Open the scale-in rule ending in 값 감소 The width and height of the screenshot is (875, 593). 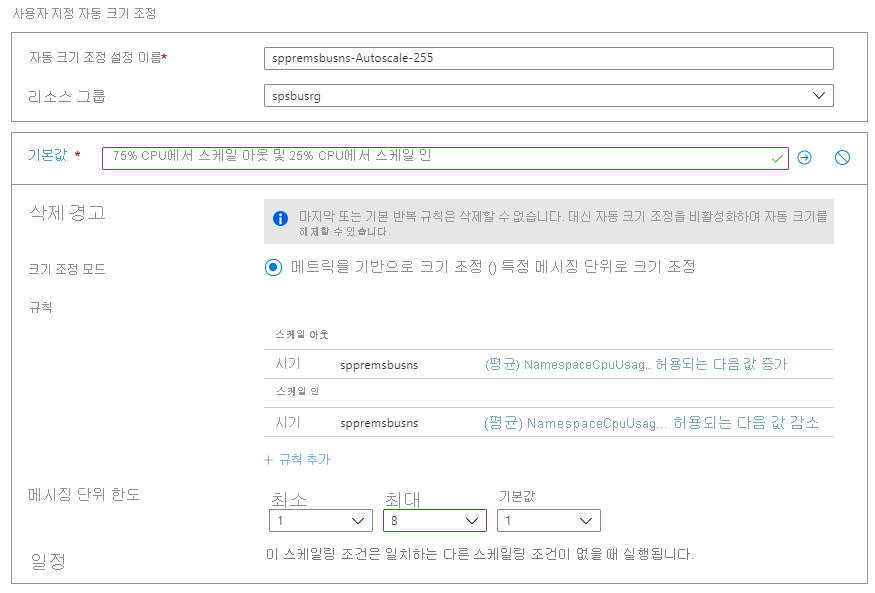[x=652, y=423]
